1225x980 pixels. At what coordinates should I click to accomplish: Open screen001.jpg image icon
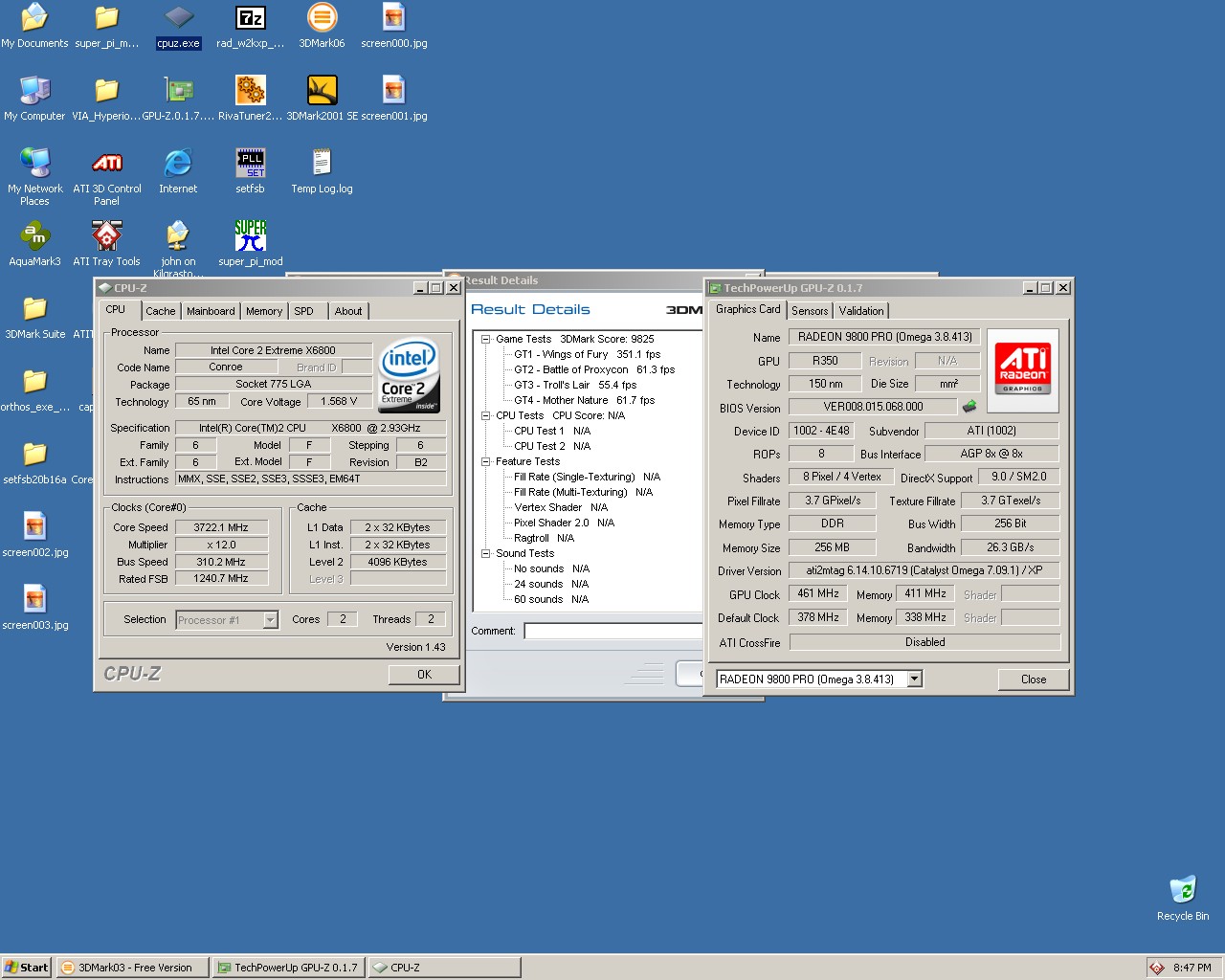(x=393, y=99)
